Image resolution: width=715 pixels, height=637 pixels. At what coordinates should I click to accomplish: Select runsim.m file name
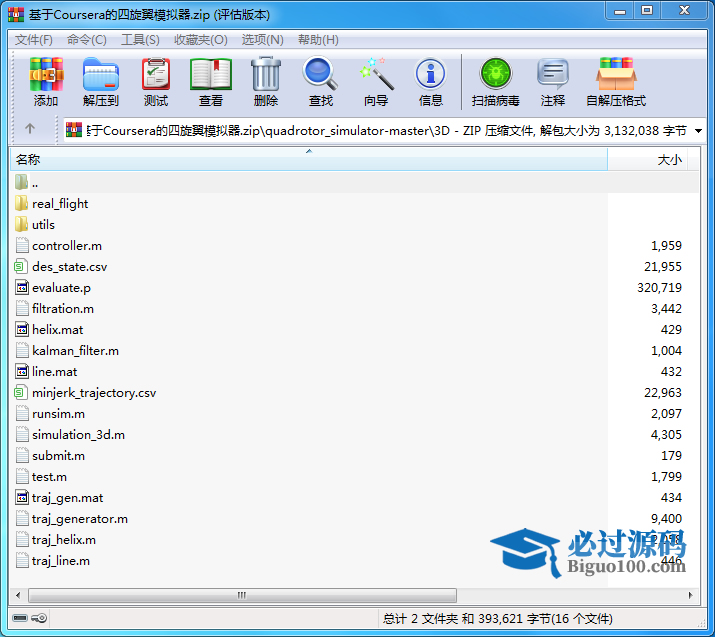coord(58,413)
